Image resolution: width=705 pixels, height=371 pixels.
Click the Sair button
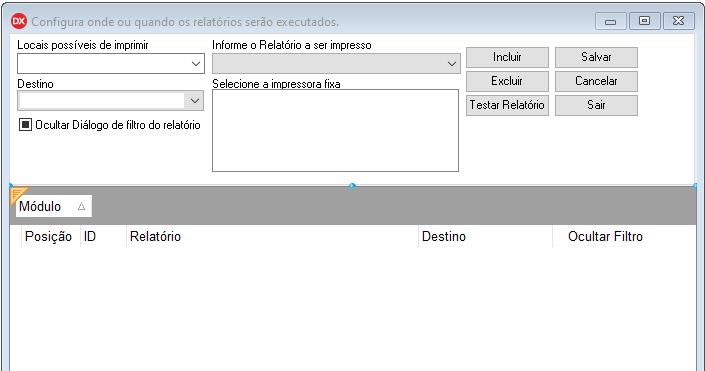(x=596, y=105)
